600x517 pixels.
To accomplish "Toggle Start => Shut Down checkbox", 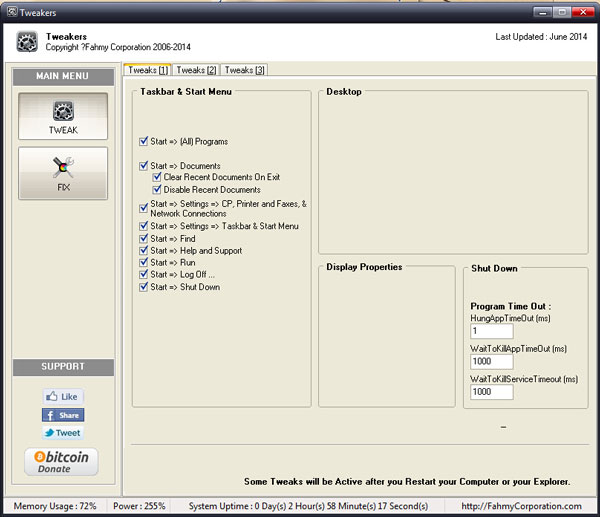I will click(144, 287).
